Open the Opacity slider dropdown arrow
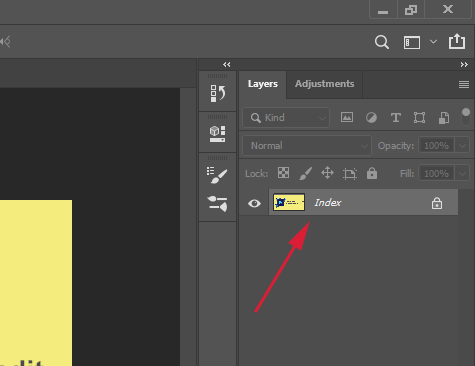 pyautogui.click(x=462, y=146)
